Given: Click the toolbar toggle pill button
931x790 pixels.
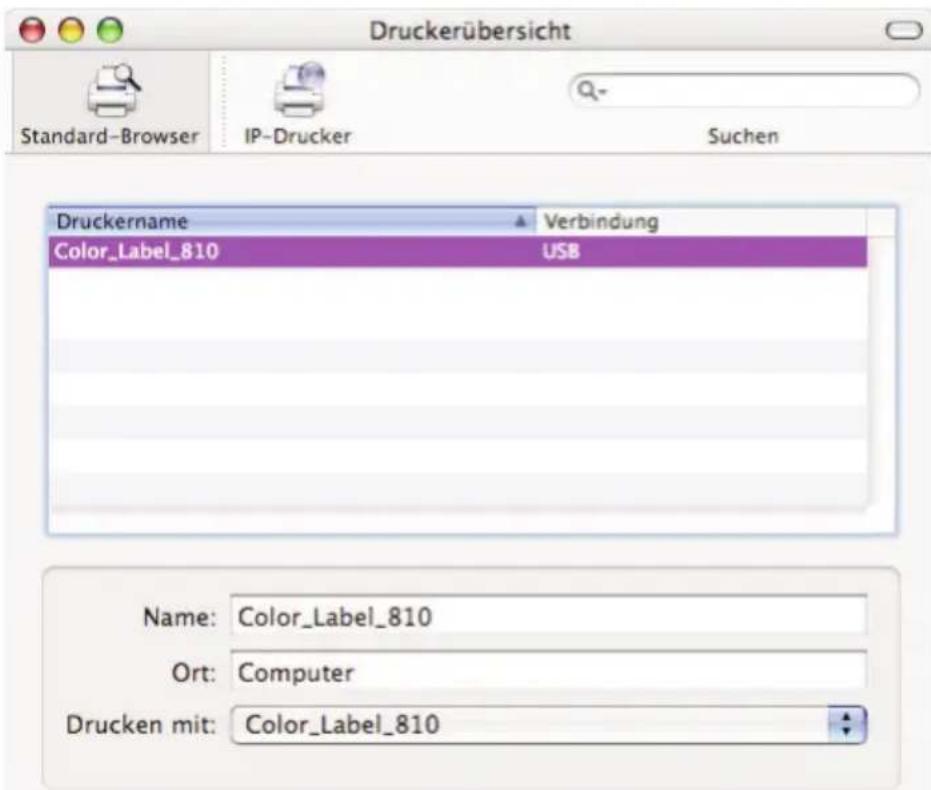Looking at the screenshot, I should pyautogui.click(x=904, y=30).
